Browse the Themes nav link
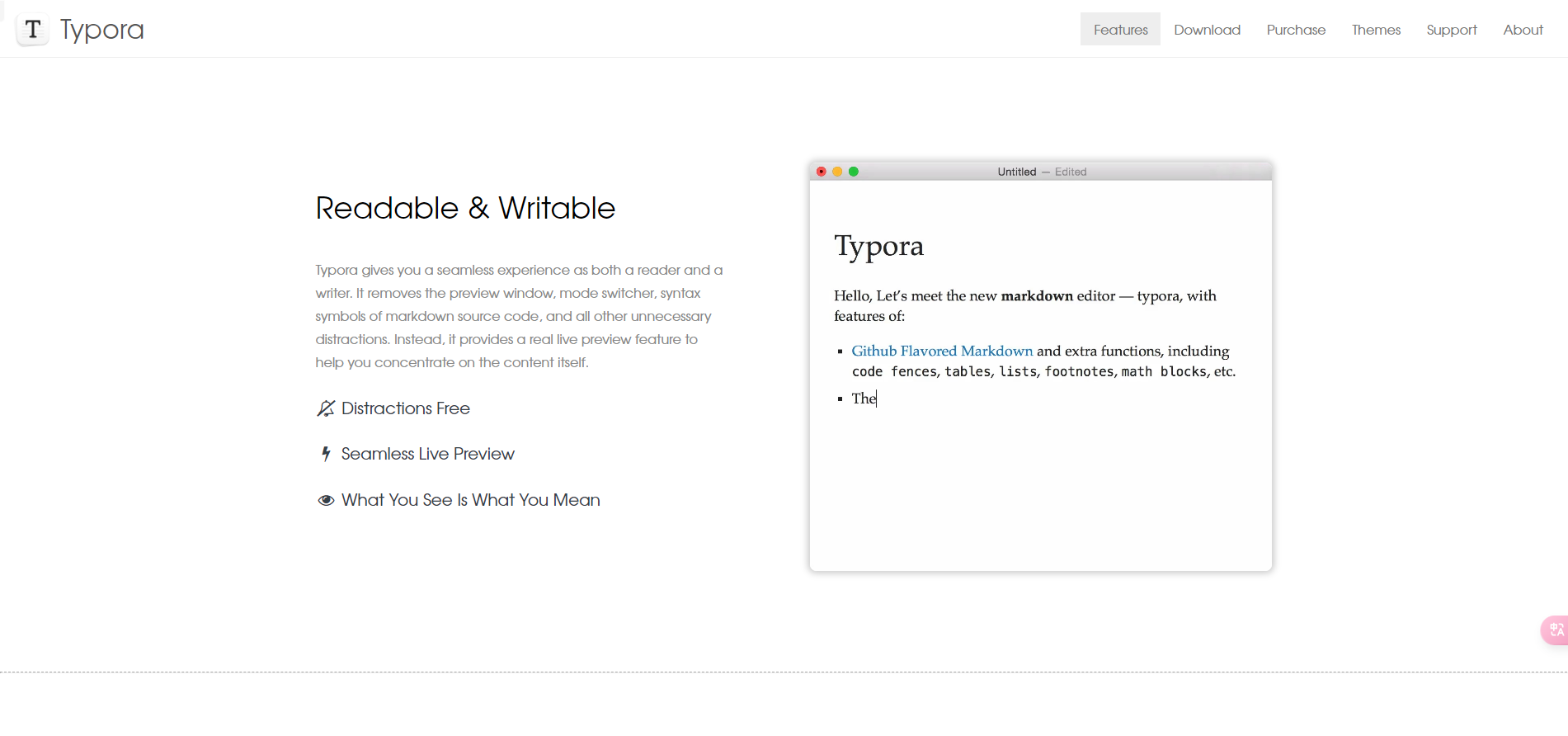The width and height of the screenshot is (1568, 736). coord(1376,30)
